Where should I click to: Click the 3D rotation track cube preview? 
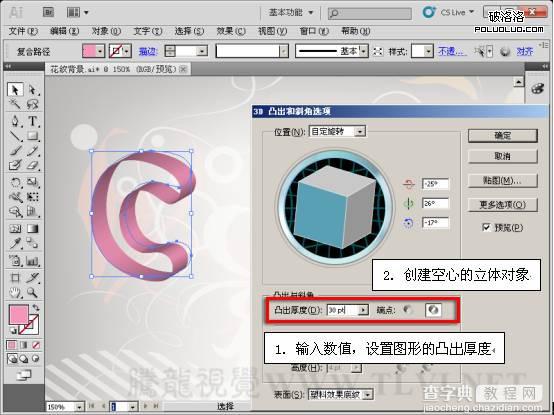tap(335, 207)
